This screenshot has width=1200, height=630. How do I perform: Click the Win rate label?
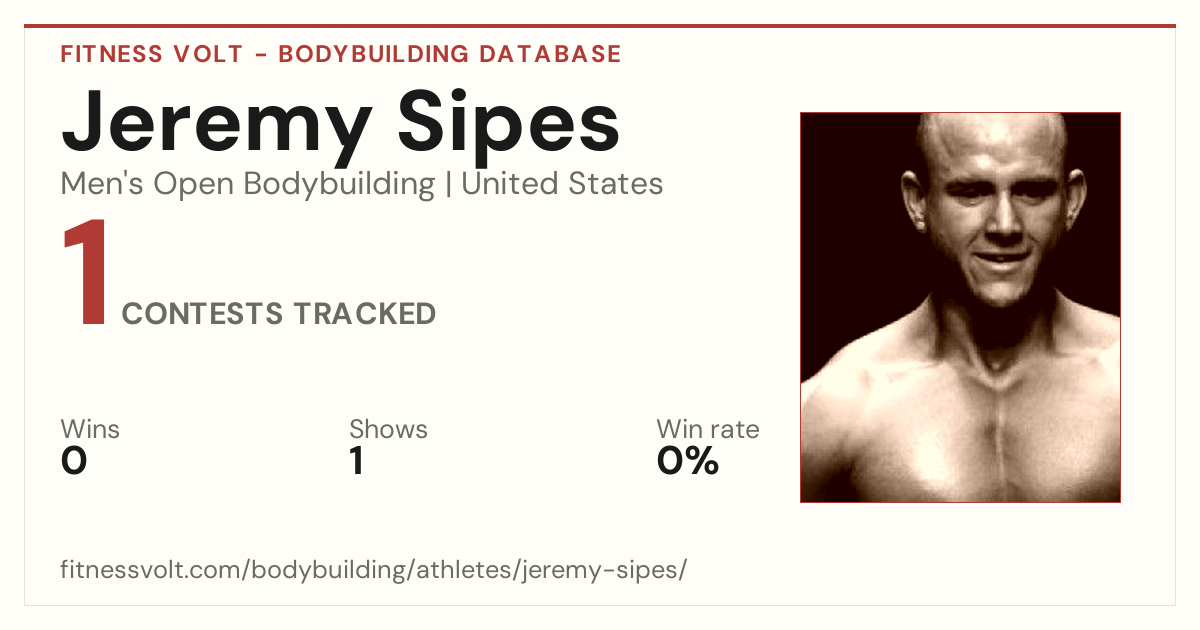(x=708, y=429)
